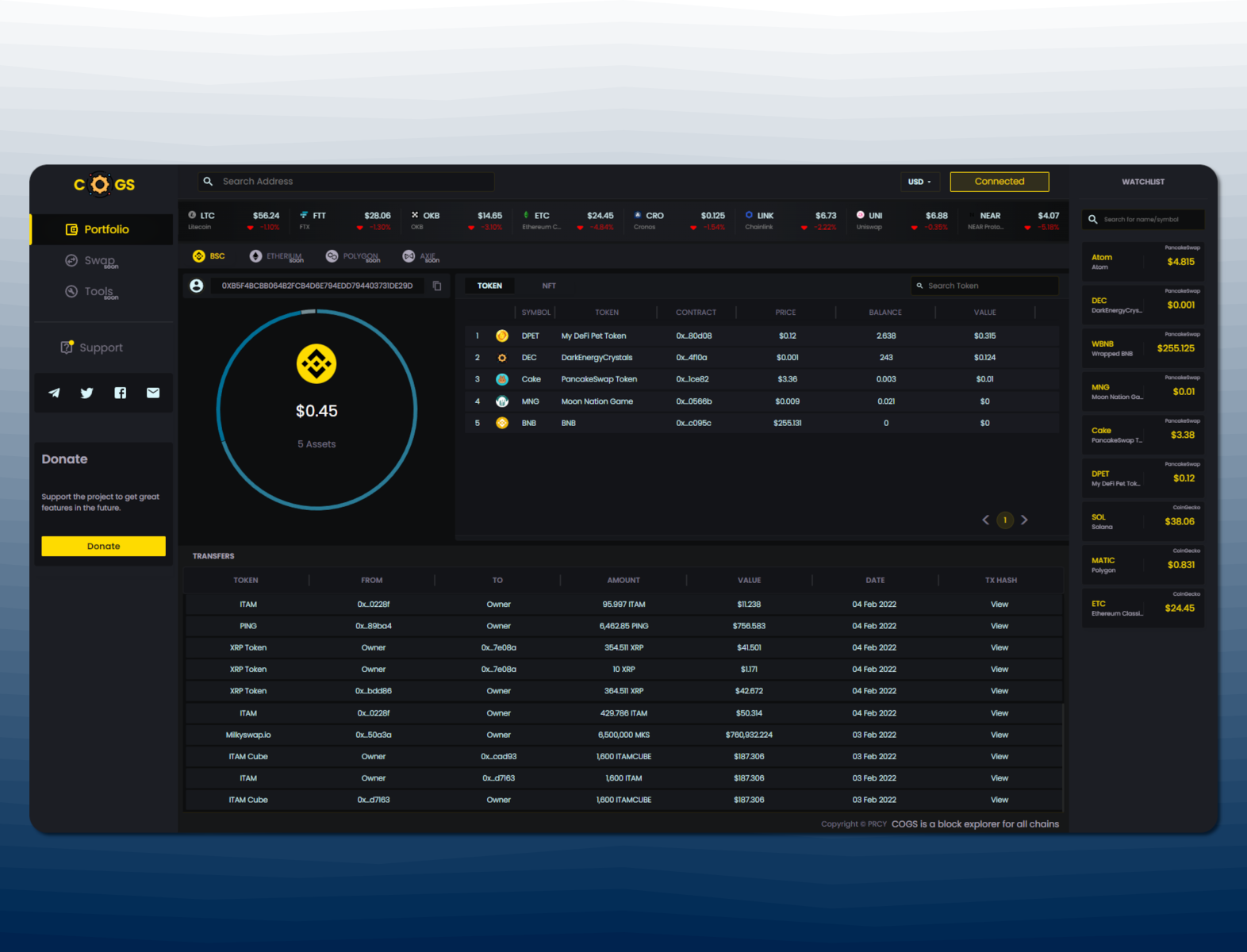This screenshot has width=1247, height=952.
Task: Switch to the NFT tab
Action: point(549,286)
